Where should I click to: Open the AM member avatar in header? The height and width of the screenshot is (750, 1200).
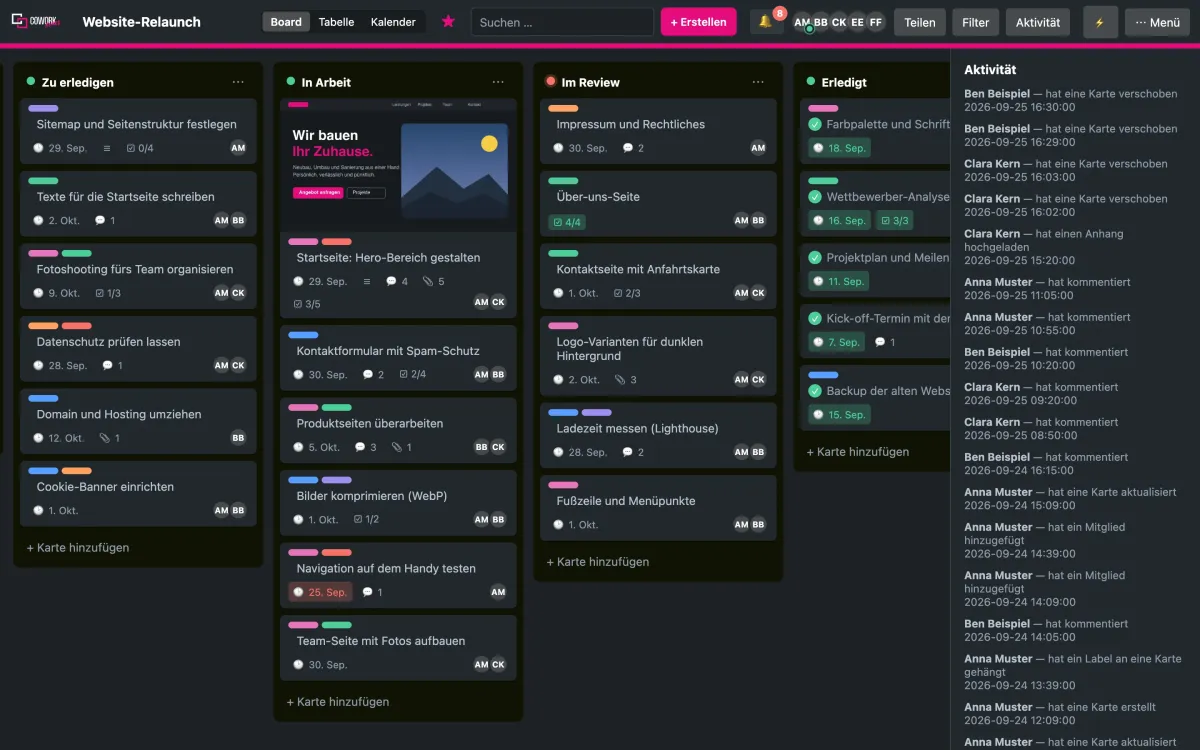[802, 22]
